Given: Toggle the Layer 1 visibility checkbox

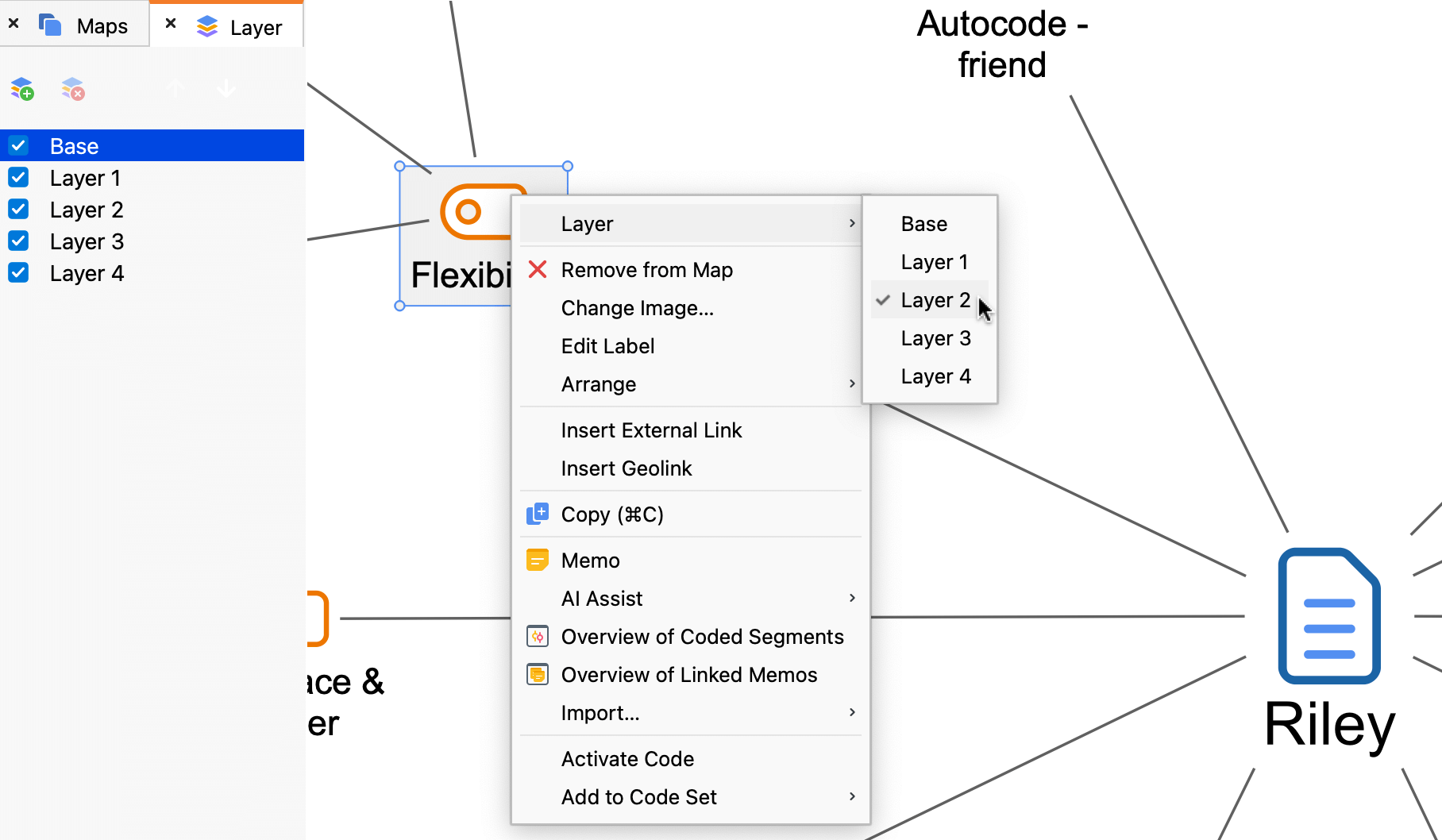Looking at the screenshot, I should point(18,177).
